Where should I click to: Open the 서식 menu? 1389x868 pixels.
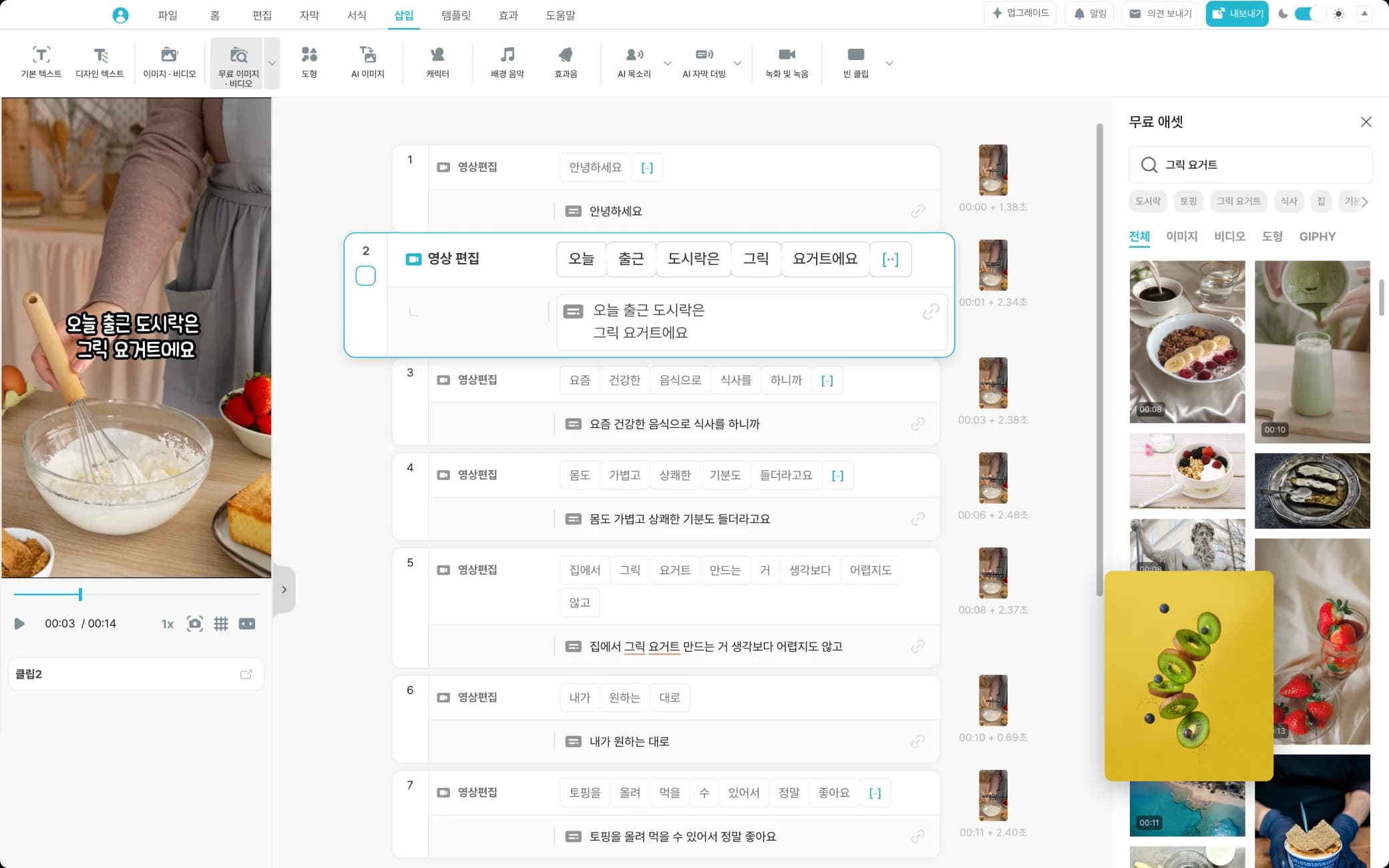pos(357,15)
